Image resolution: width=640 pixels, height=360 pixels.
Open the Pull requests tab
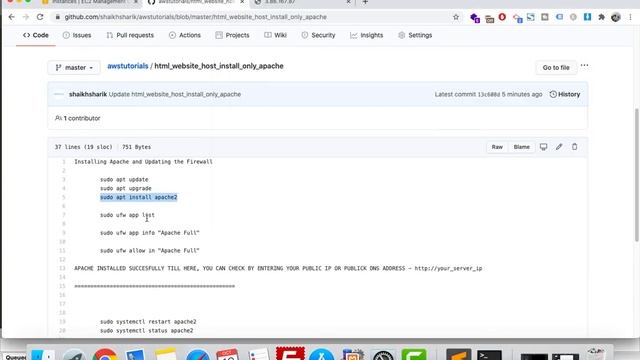pyautogui.click(x=130, y=35)
